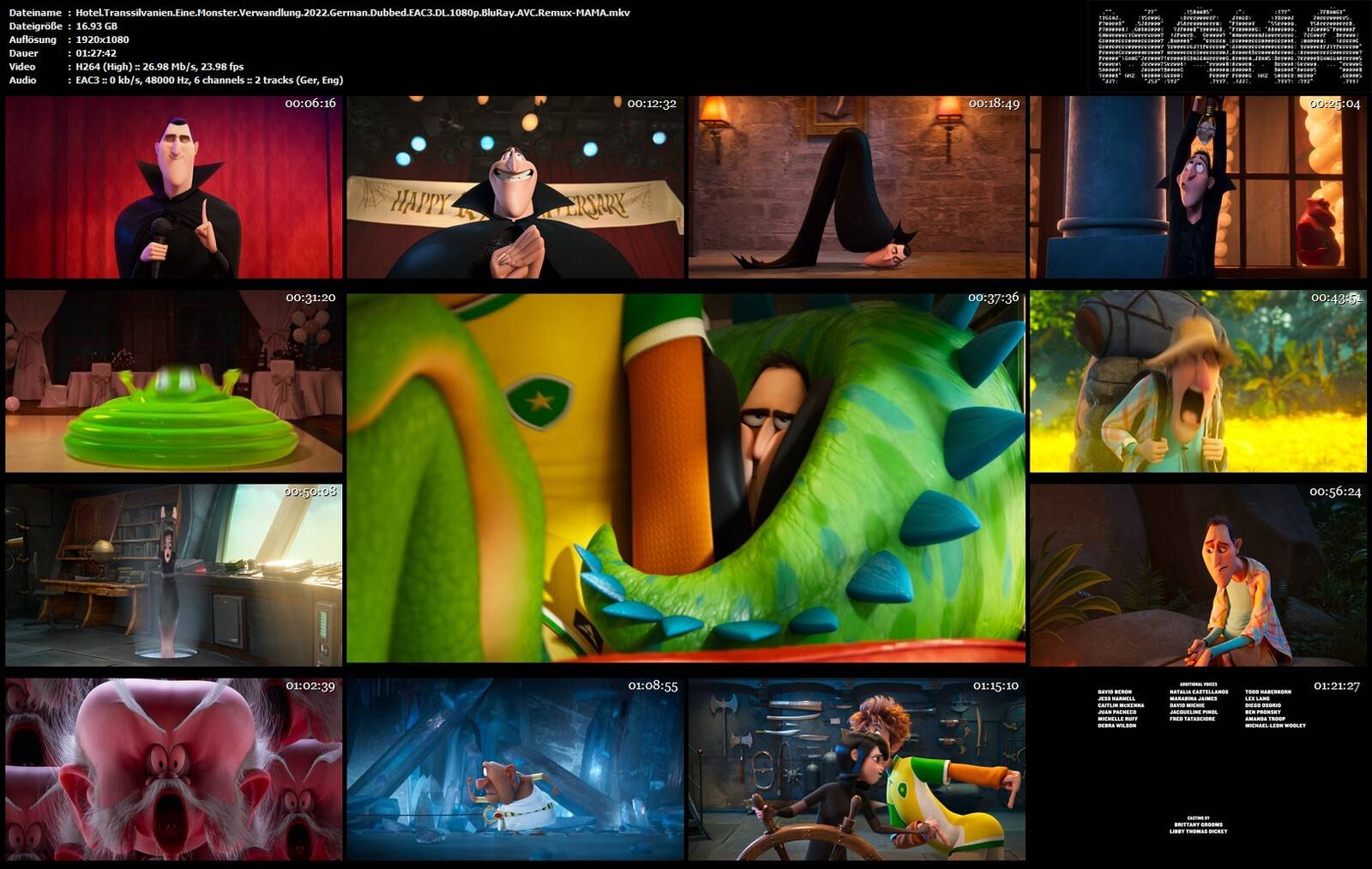This screenshot has height=869, width=1372.
Task: Click the resolution value 1920x1080
Action: point(102,39)
